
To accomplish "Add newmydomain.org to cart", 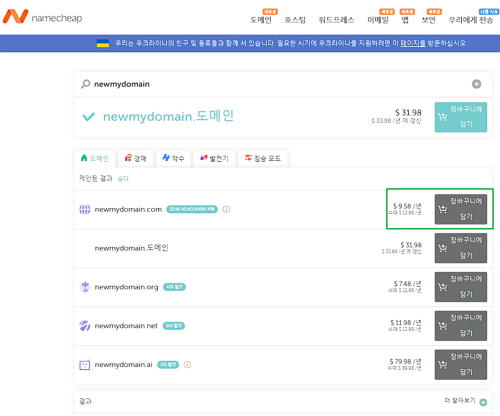I will [461, 287].
